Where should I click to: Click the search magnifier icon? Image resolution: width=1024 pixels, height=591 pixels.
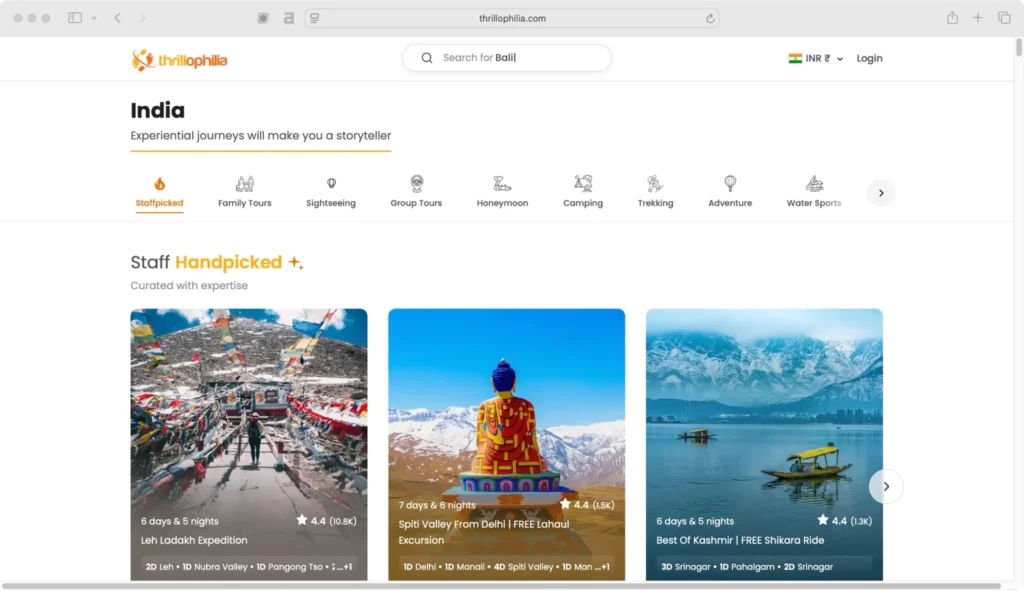(426, 57)
